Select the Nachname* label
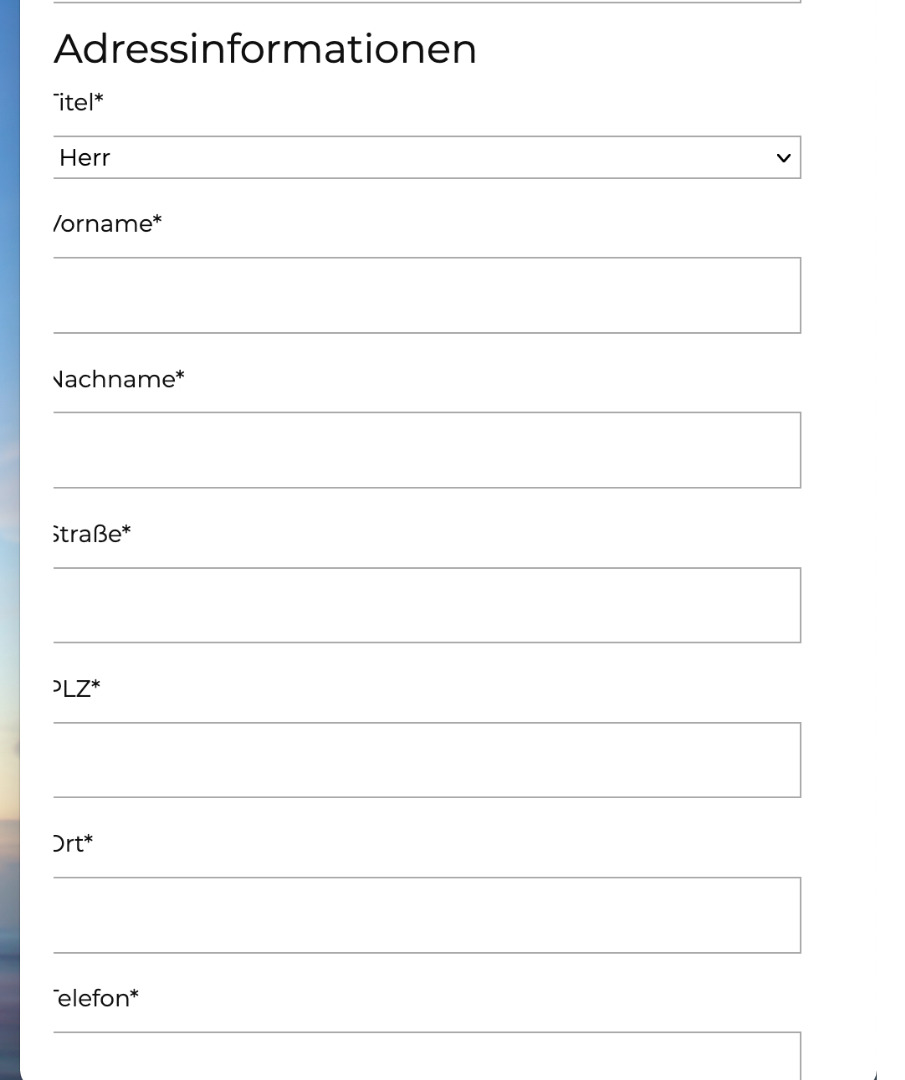This screenshot has height=1080, width=905. pos(116,379)
